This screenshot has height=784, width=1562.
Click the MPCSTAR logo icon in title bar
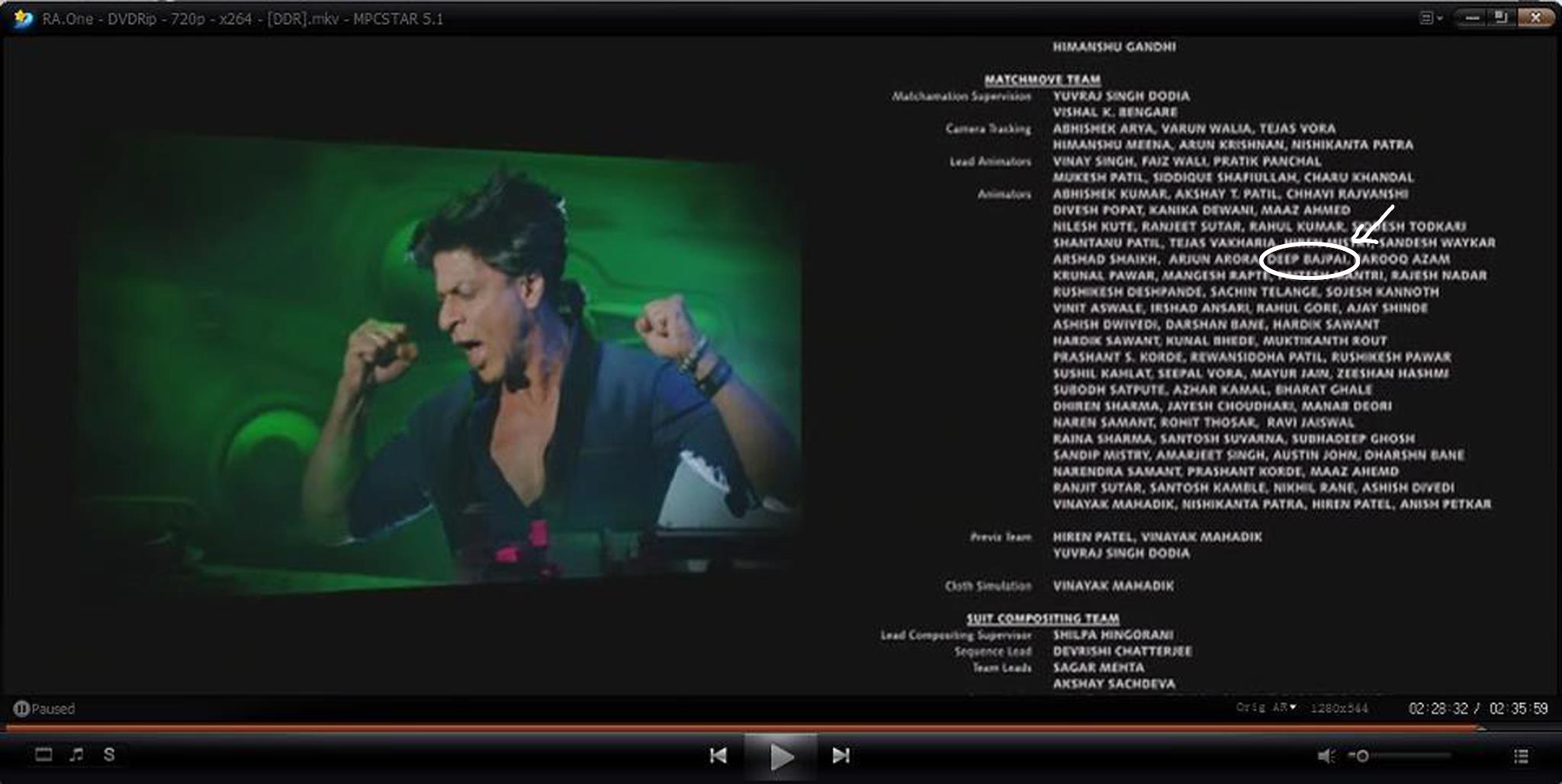click(x=24, y=18)
